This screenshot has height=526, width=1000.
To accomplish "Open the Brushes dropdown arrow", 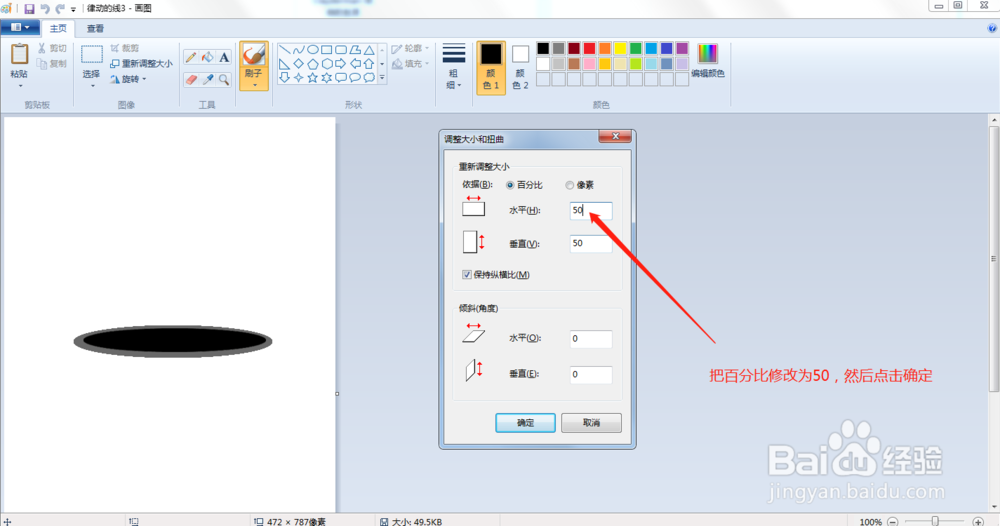I will [254, 85].
